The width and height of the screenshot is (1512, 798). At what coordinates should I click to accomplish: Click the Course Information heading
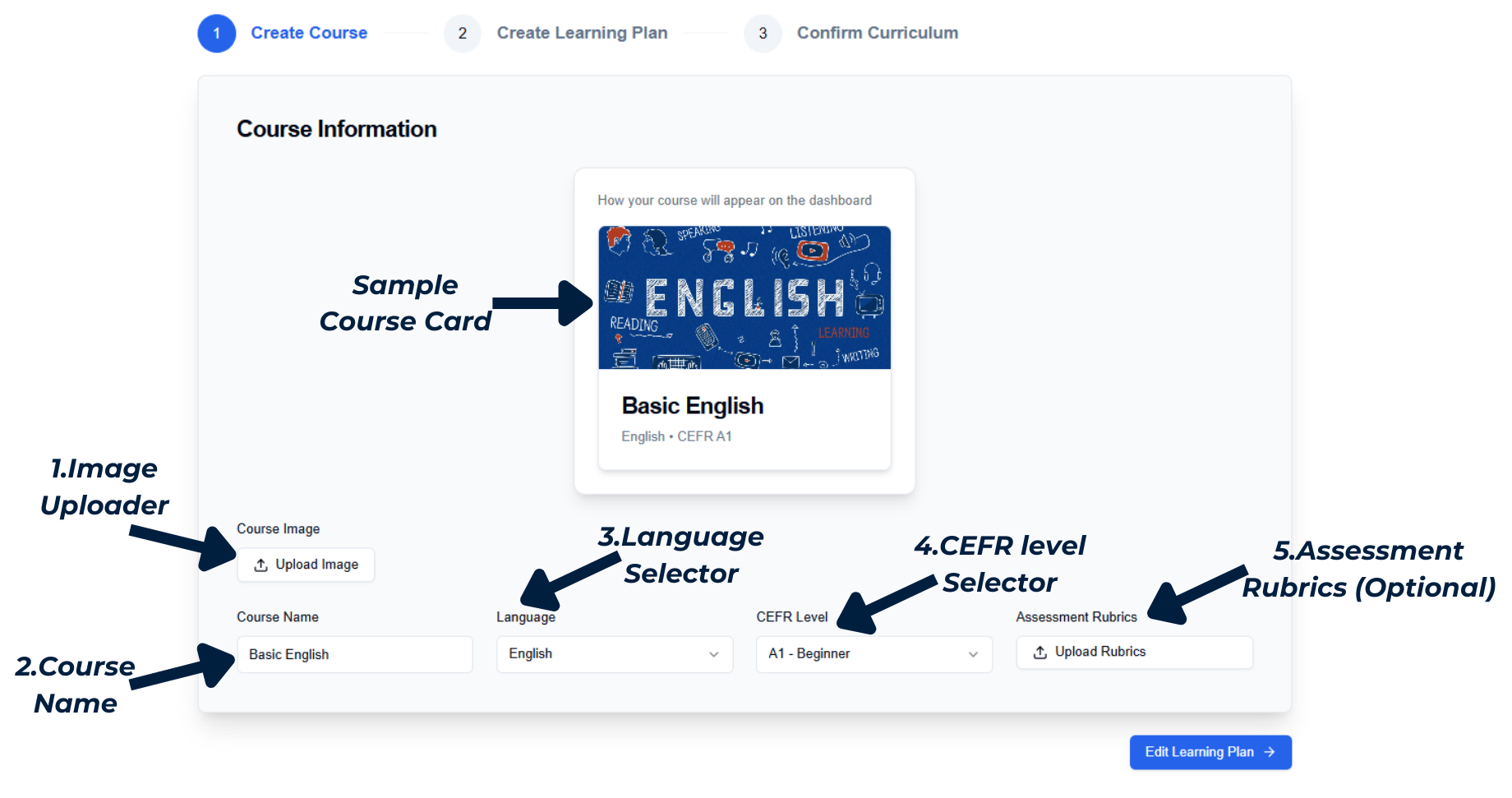[x=337, y=129]
